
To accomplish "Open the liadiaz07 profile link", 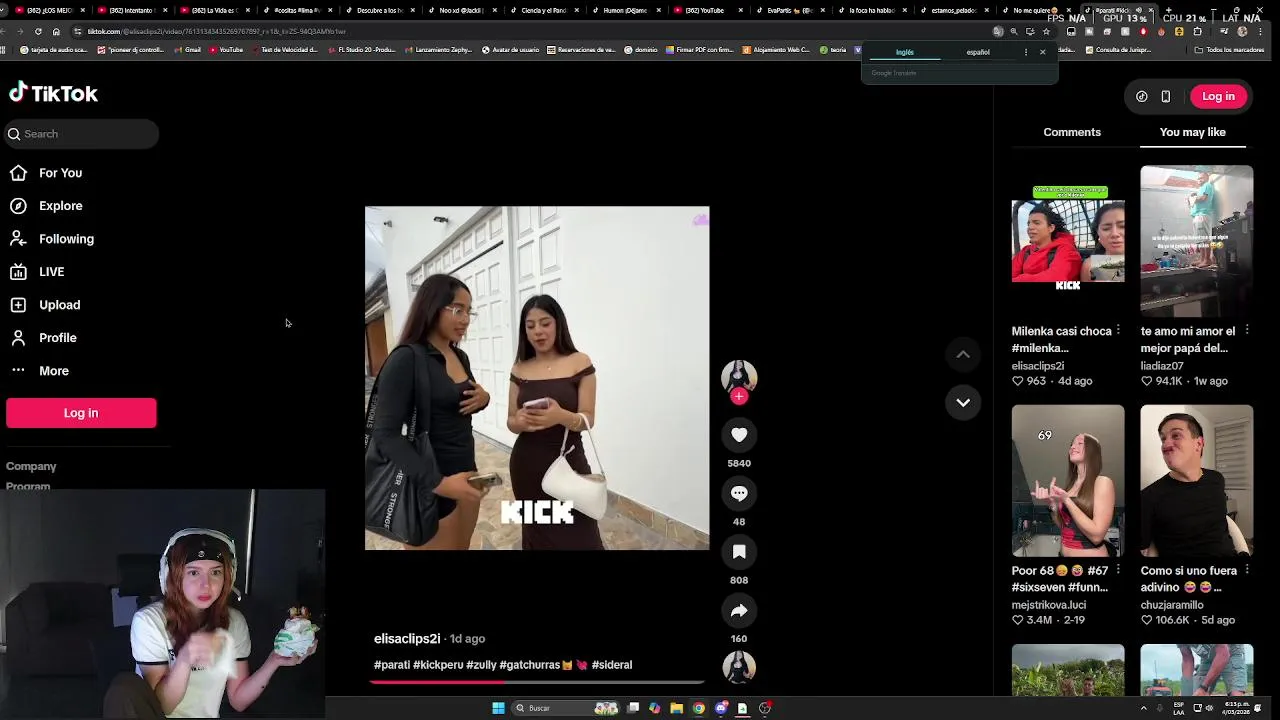I will [1161, 366].
